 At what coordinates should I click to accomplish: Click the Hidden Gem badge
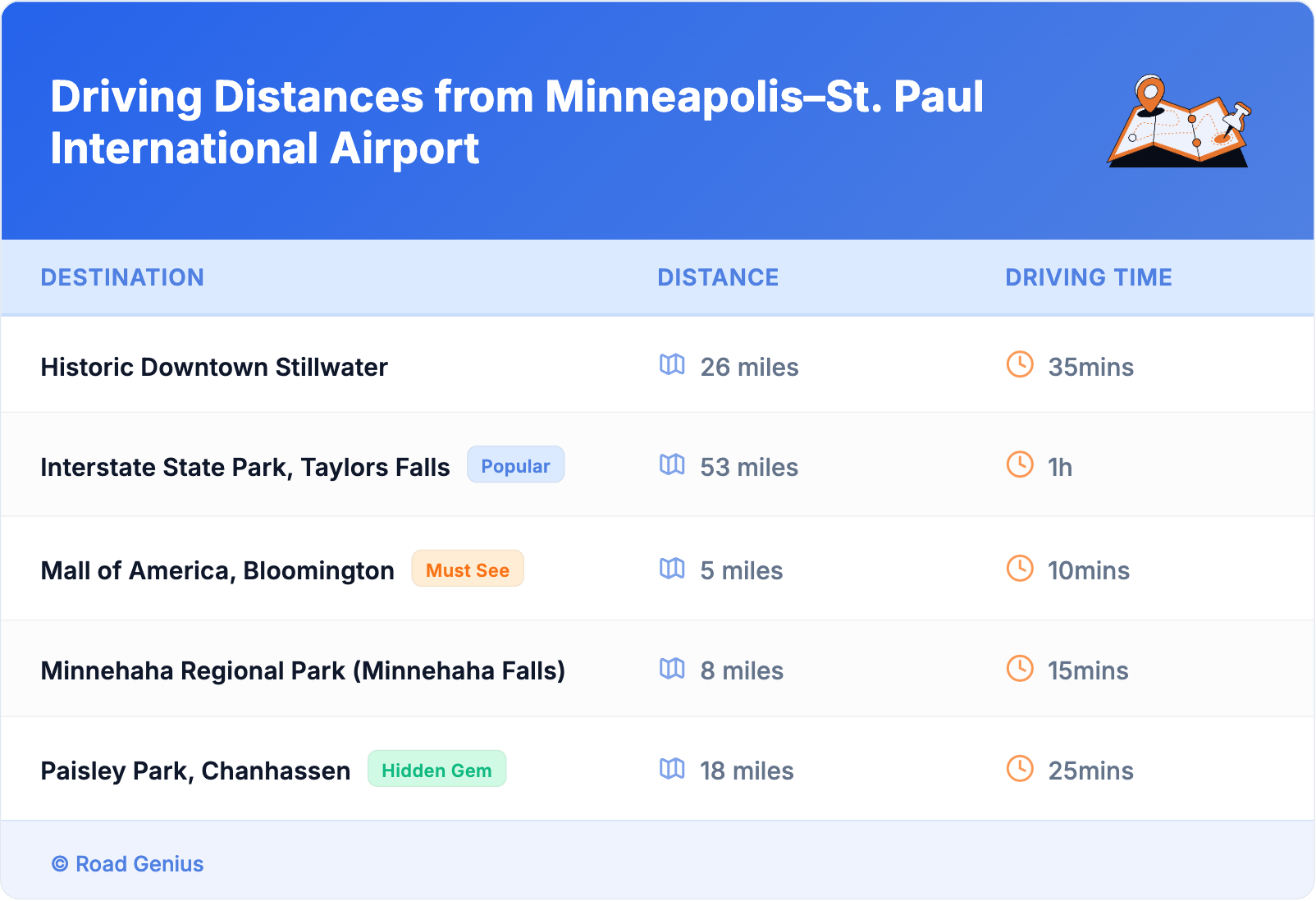pos(436,770)
